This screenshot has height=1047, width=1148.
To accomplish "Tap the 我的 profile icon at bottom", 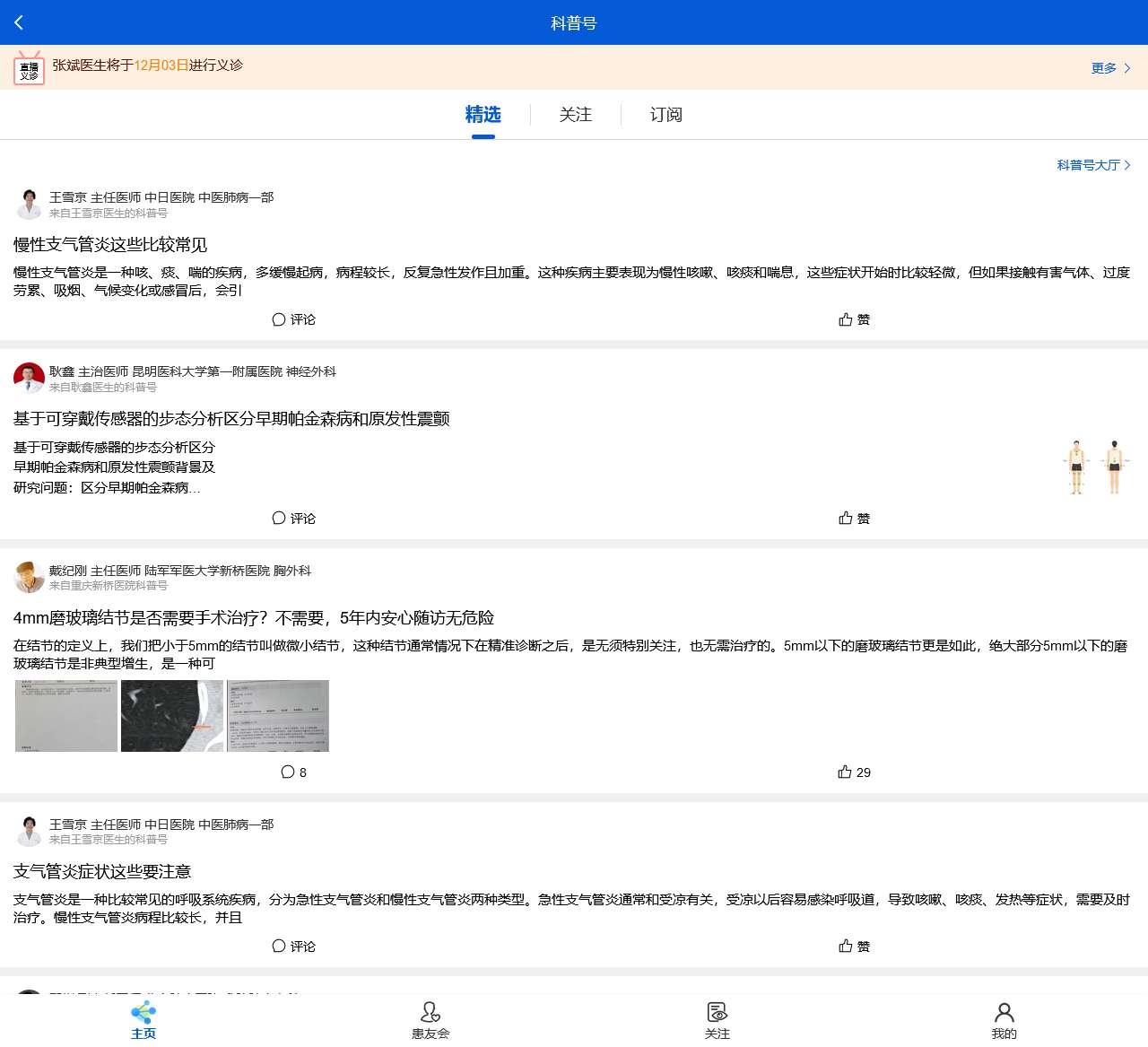I will 1004,1018.
